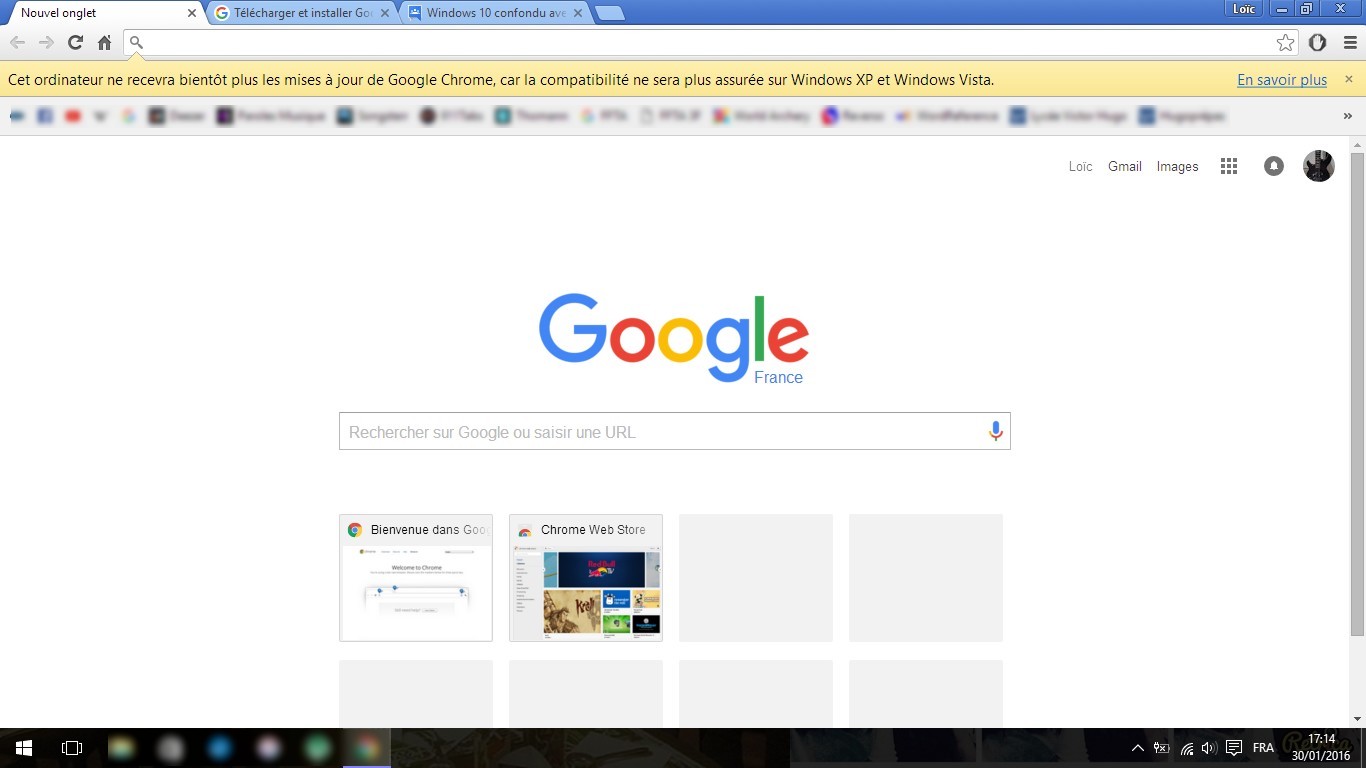Open the YouTube bookmark icon

[x=72, y=116]
